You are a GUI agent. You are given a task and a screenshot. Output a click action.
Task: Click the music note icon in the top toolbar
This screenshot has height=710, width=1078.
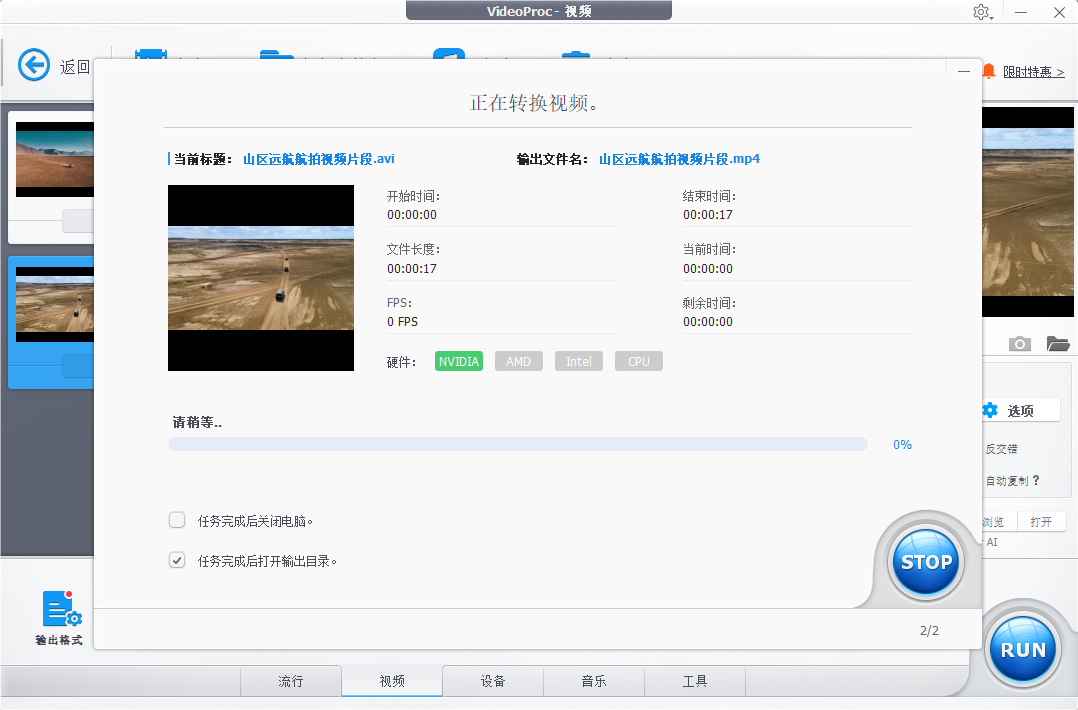[448, 55]
